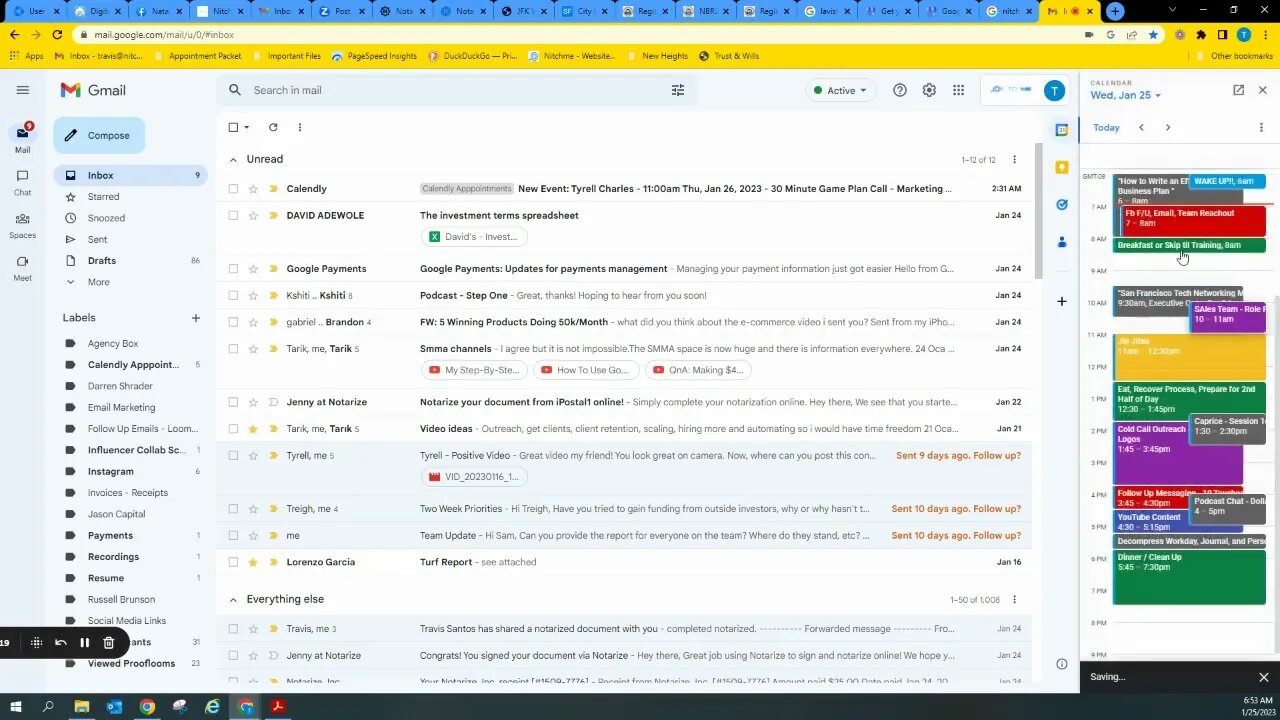Compose a new email
The image size is (1280, 720).
pyautogui.click(x=99, y=135)
